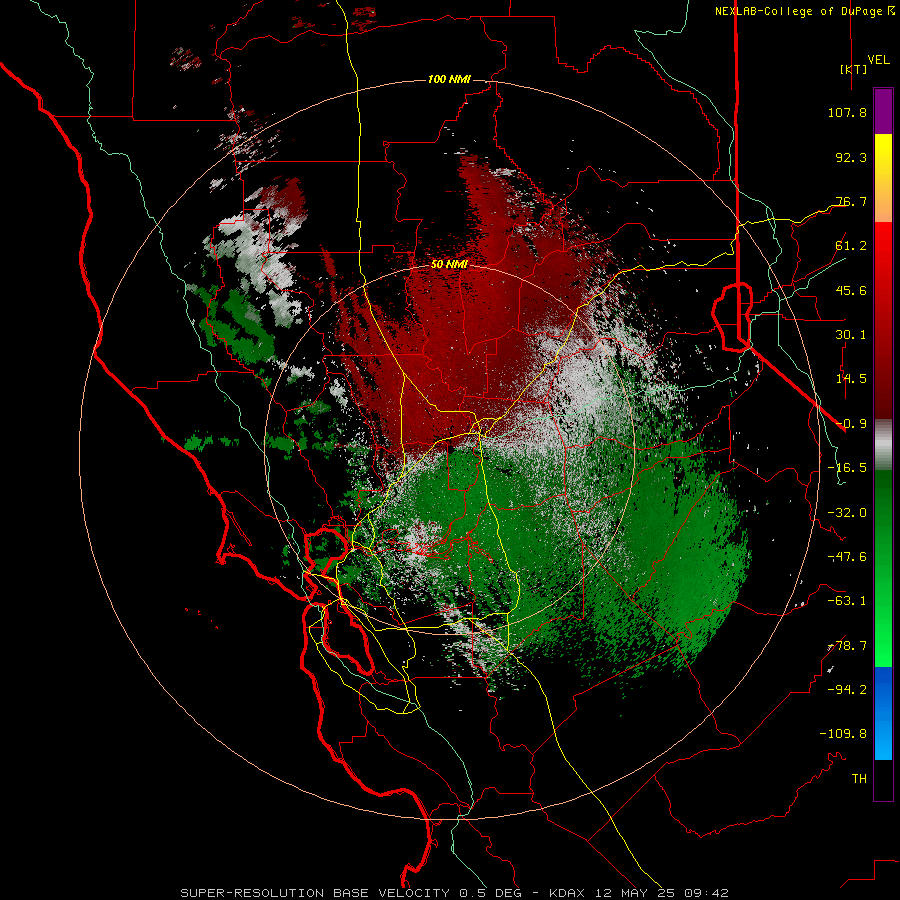Click the 107.8 velocity scale value
The image size is (900, 900).
[847, 112]
